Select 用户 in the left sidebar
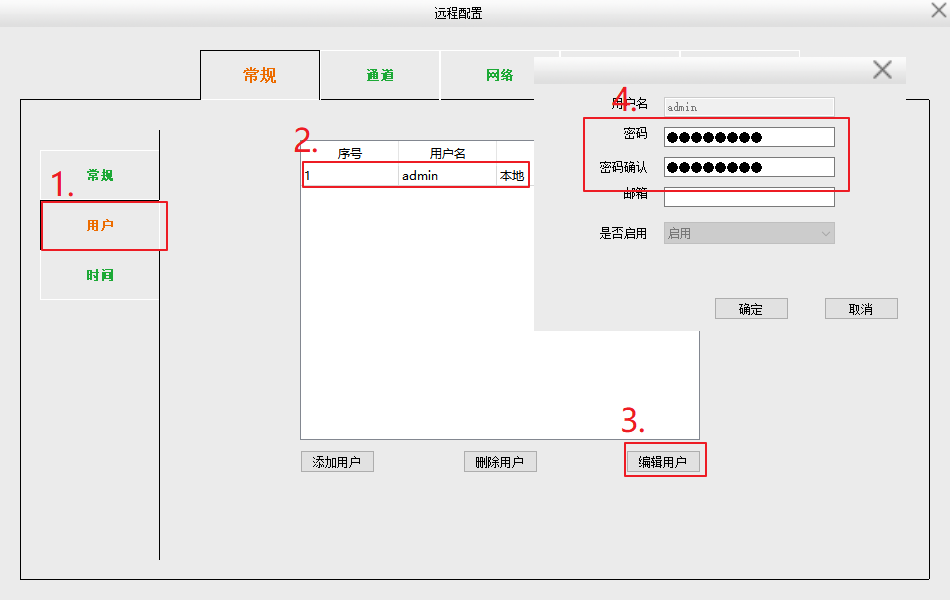 100,225
